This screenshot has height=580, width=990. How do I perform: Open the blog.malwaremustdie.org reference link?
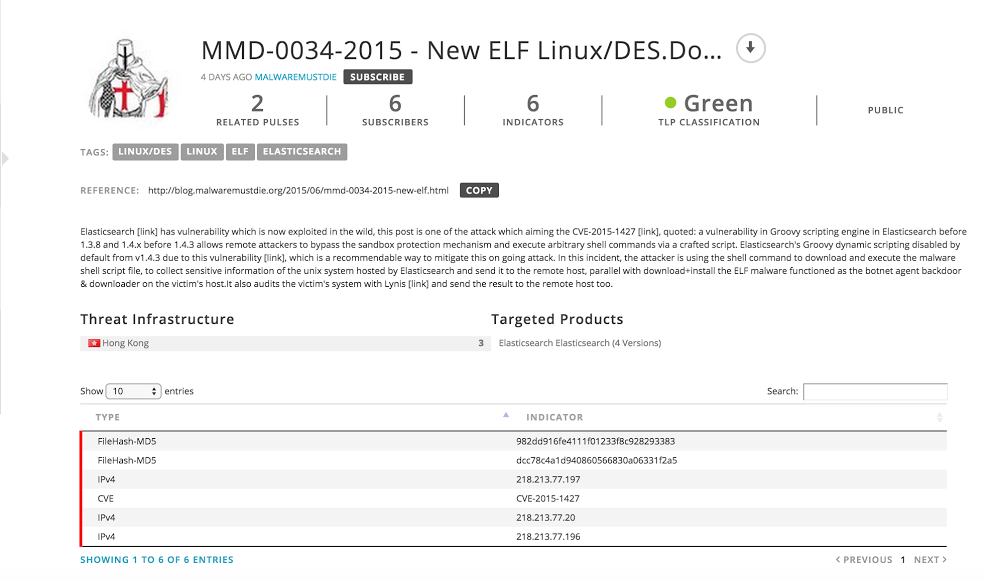tap(298, 191)
